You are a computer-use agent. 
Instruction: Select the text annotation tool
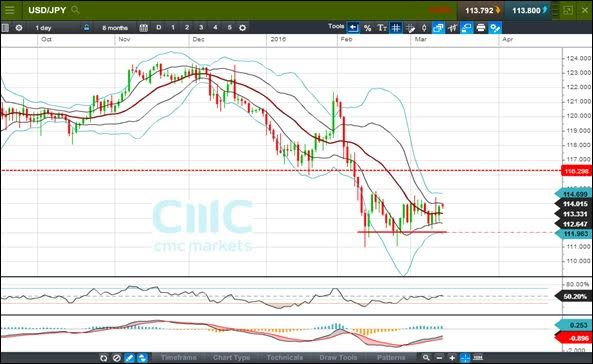click(382, 28)
